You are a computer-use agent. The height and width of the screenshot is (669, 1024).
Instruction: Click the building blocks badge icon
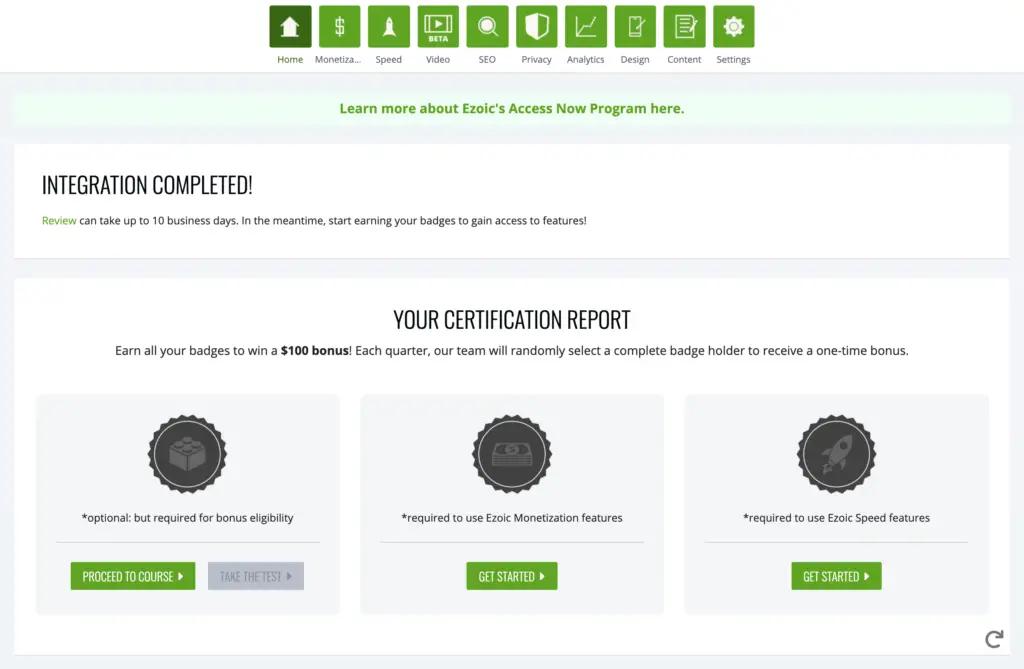[187, 453]
